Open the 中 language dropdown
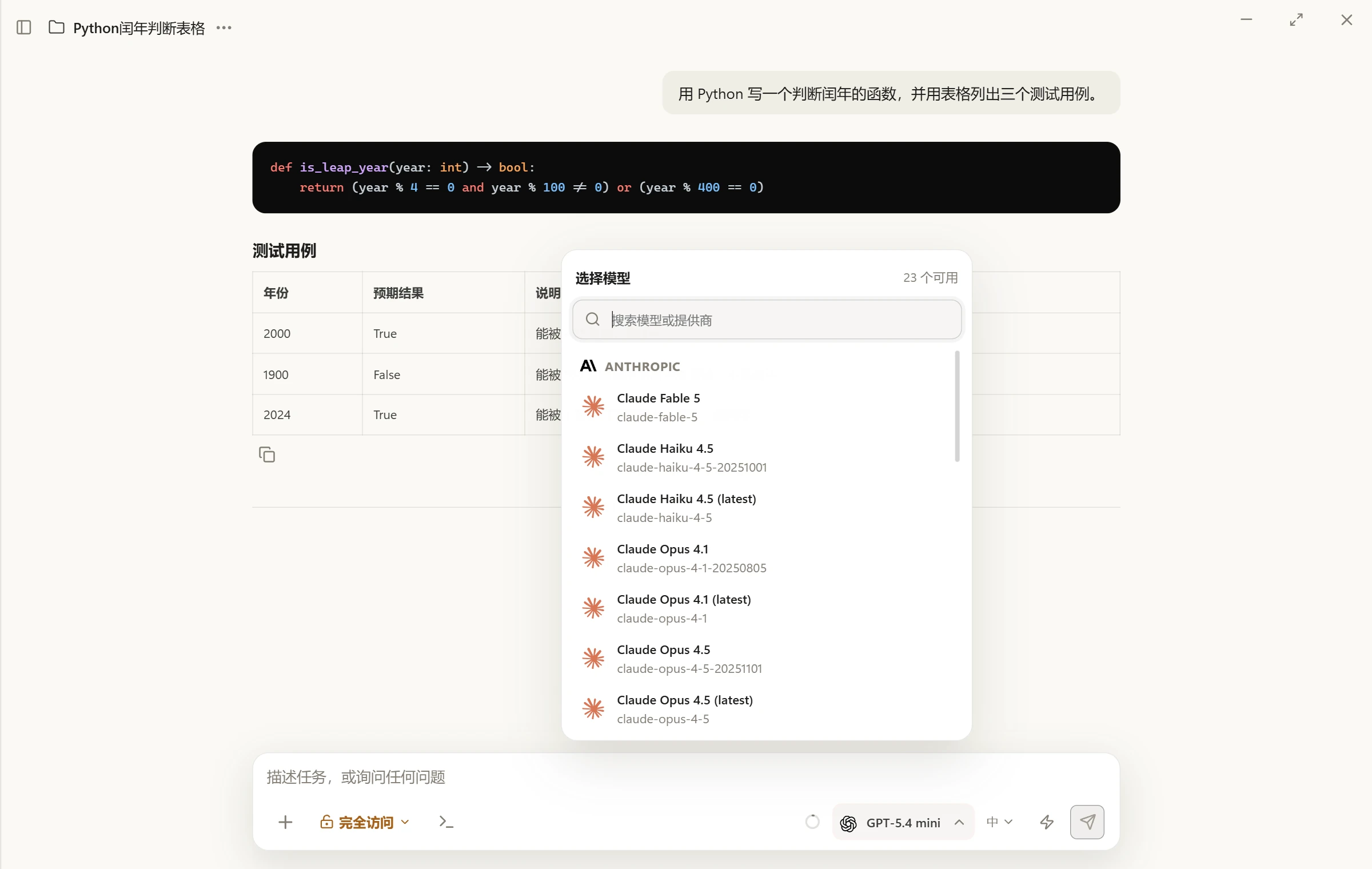The image size is (1372, 869). [x=1000, y=822]
